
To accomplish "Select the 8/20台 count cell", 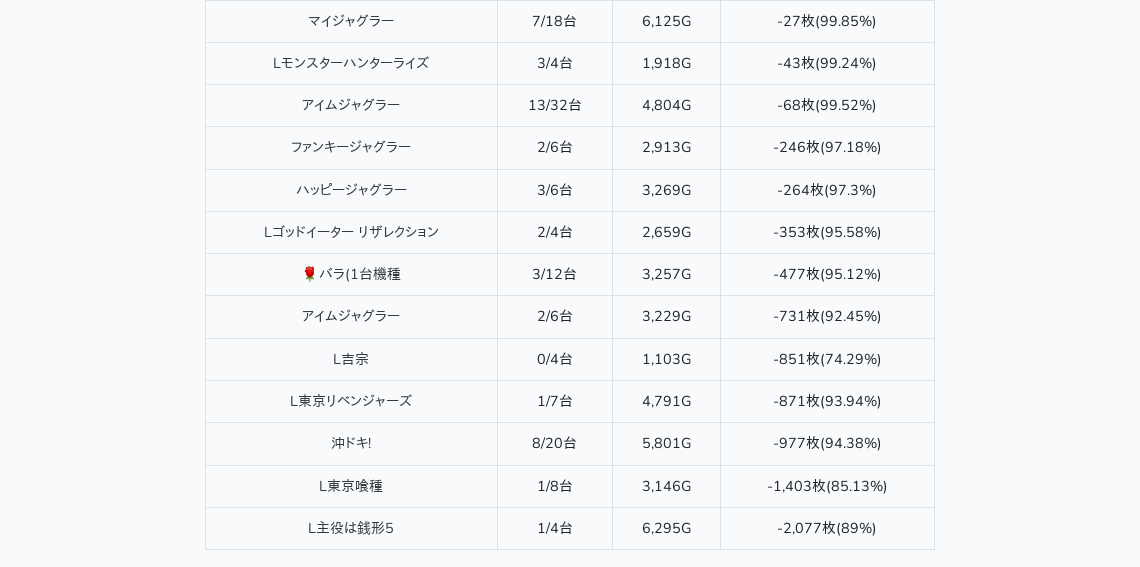I will [x=555, y=443].
